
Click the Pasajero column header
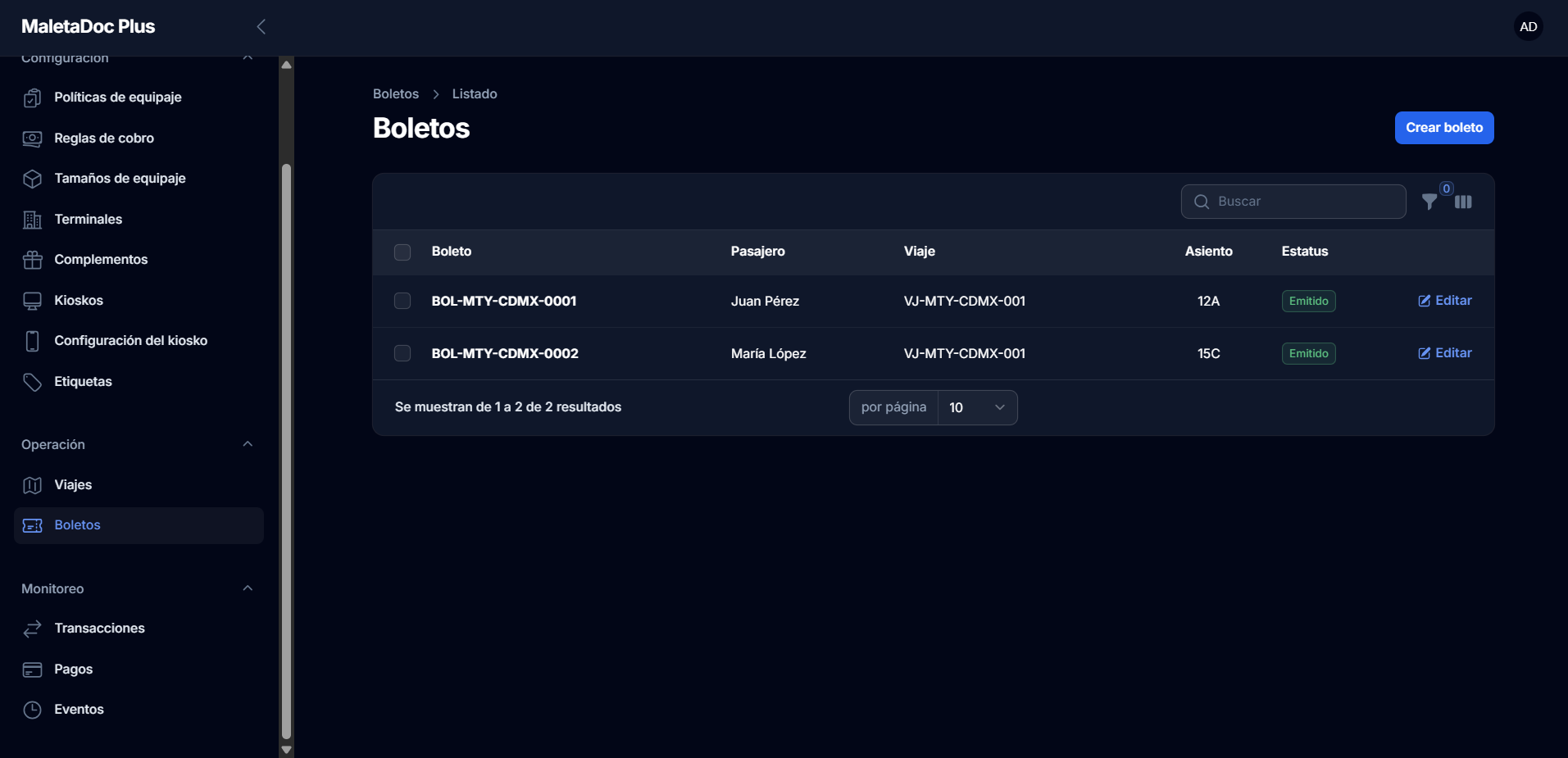coord(757,252)
